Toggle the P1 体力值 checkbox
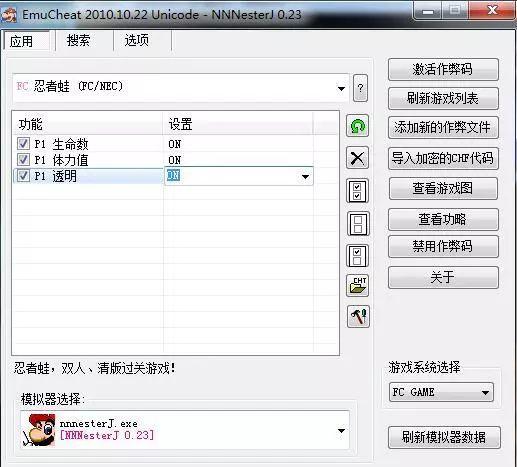517x467 pixels. pyautogui.click(x=23, y=159)
